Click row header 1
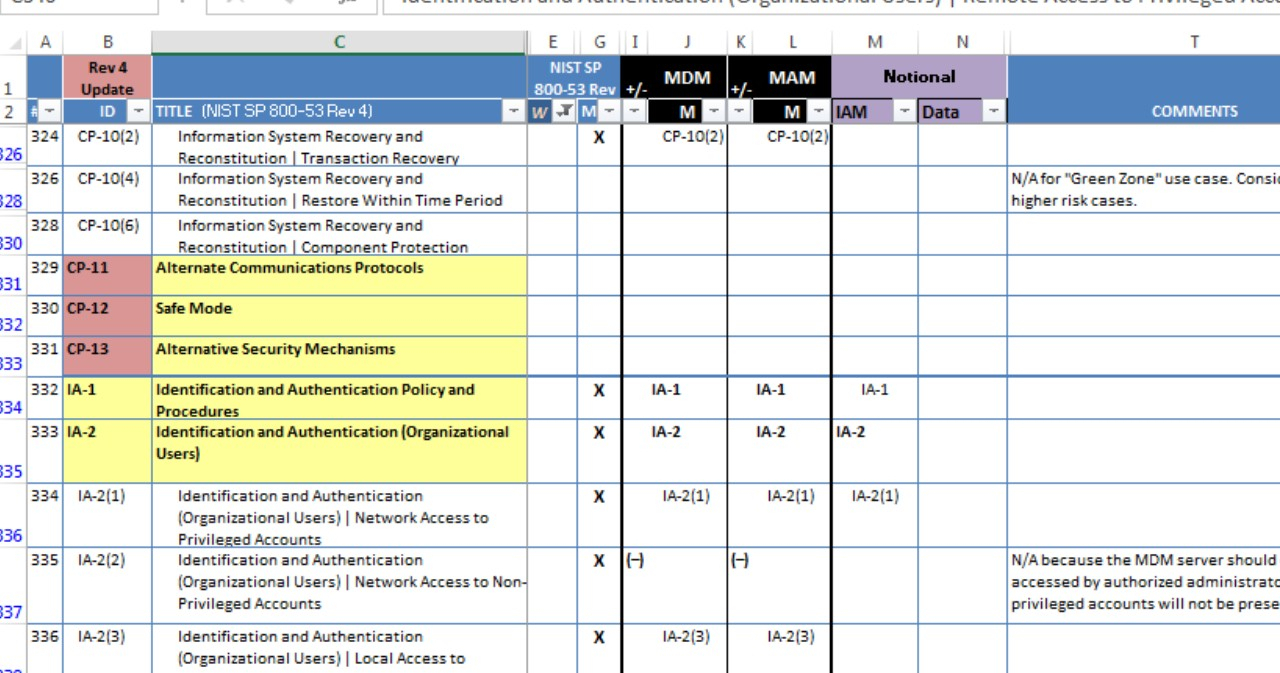The height and width of the screenshot is (673, 1280). click(10, 88)
